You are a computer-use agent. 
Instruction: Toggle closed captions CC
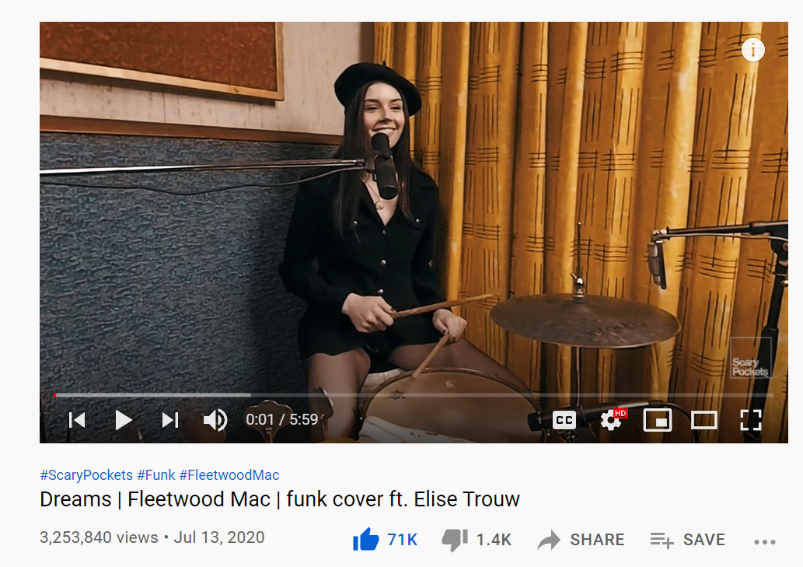click(564, 421)
